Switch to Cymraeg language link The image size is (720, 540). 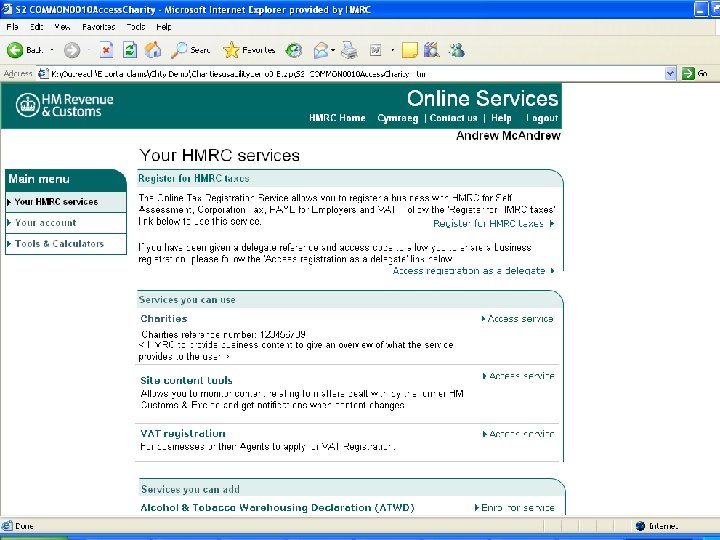398,118
